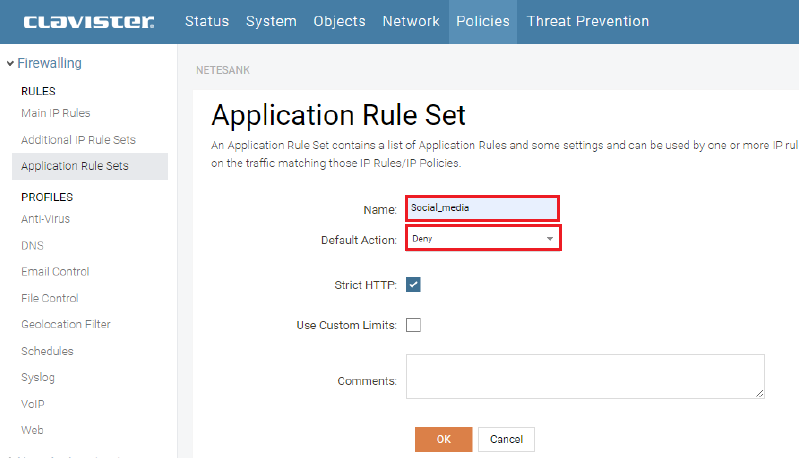
Task: Click the NETESANK breadcrumb link
Action: 222,72
